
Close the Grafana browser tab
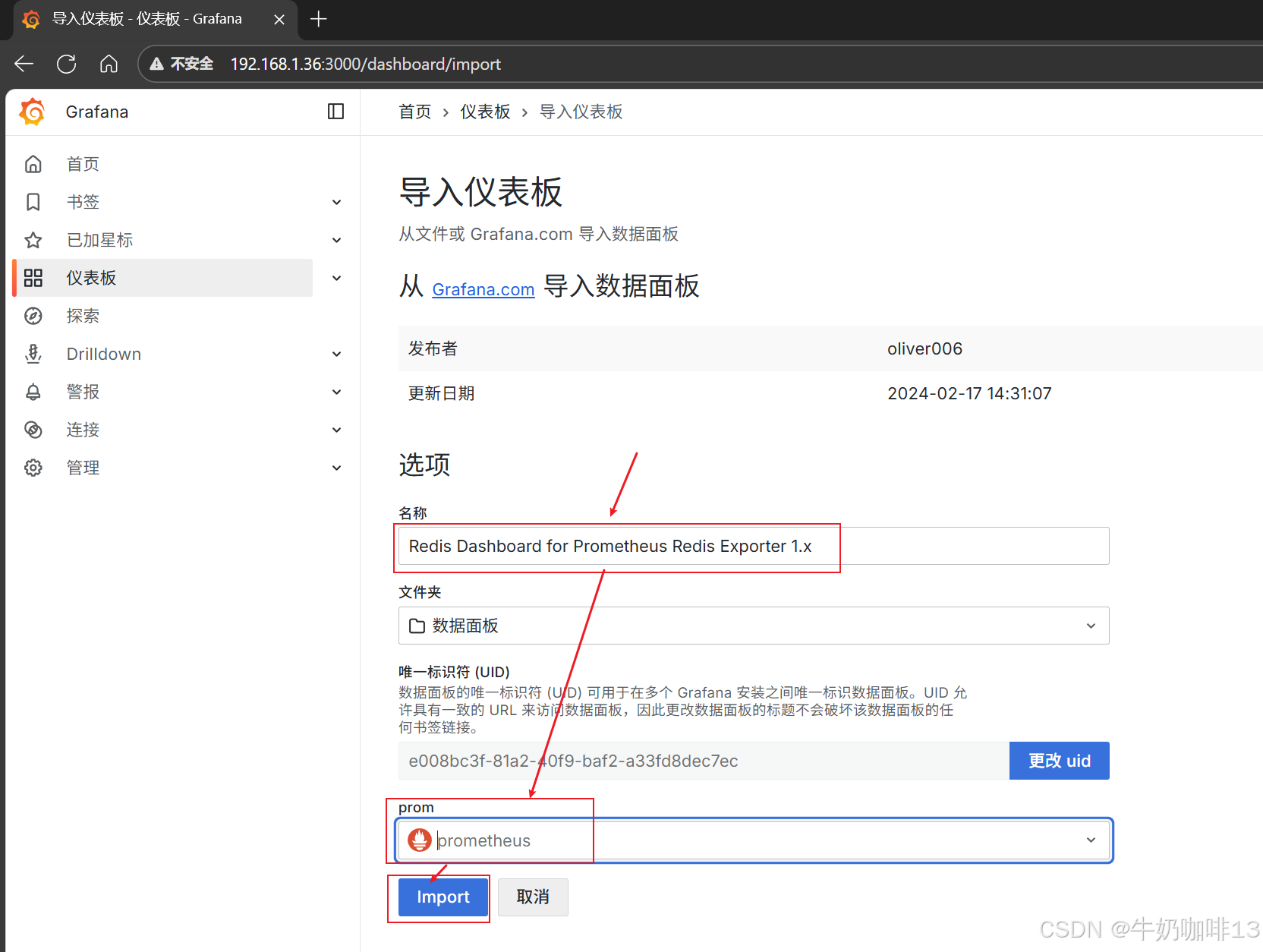point(279,19)
